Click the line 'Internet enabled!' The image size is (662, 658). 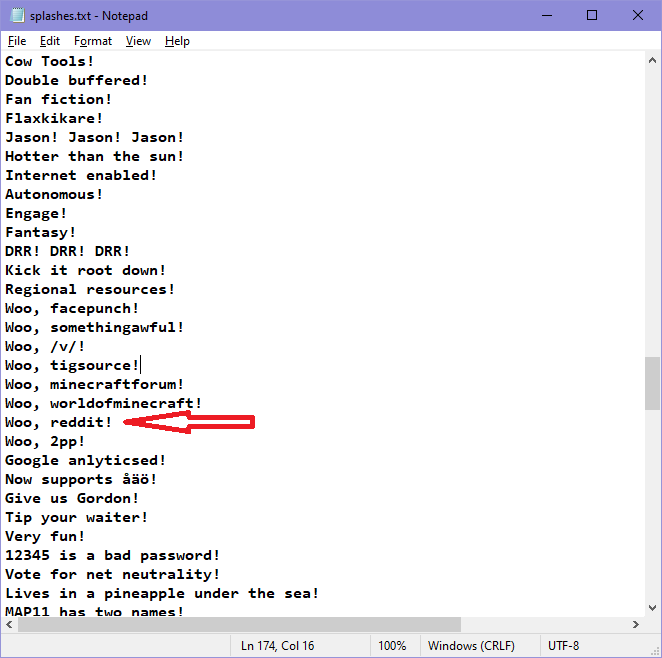pyautogui.click(x=81, y=176)
